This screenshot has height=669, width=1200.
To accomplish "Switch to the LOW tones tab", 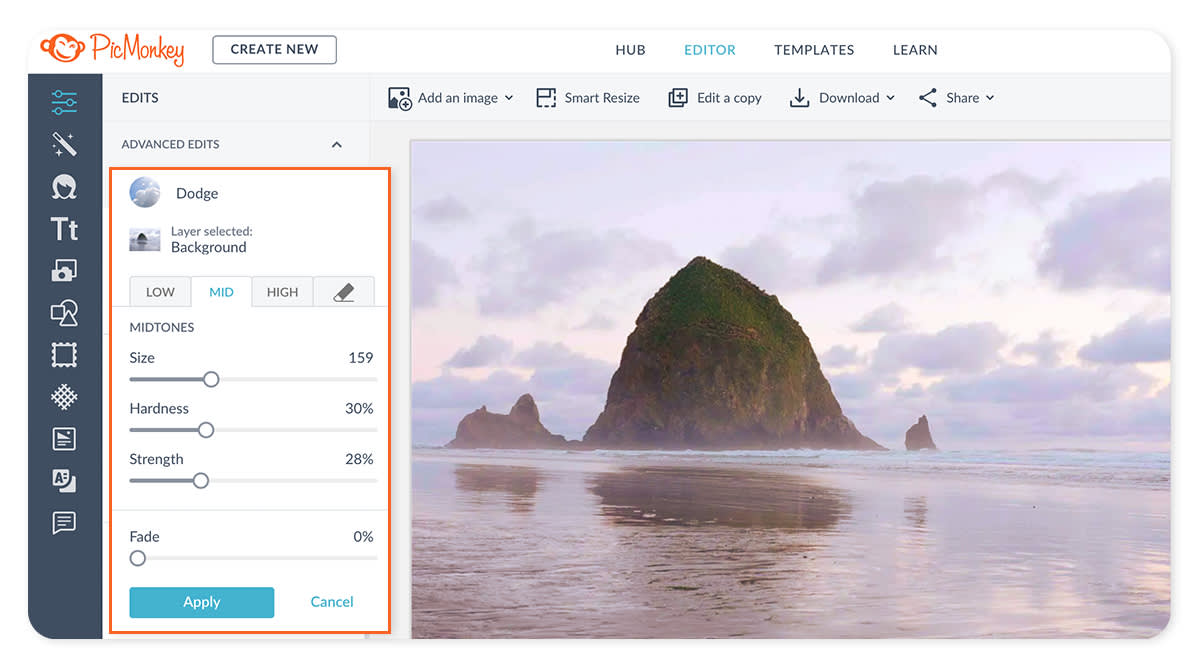I will tap(160, 292).
